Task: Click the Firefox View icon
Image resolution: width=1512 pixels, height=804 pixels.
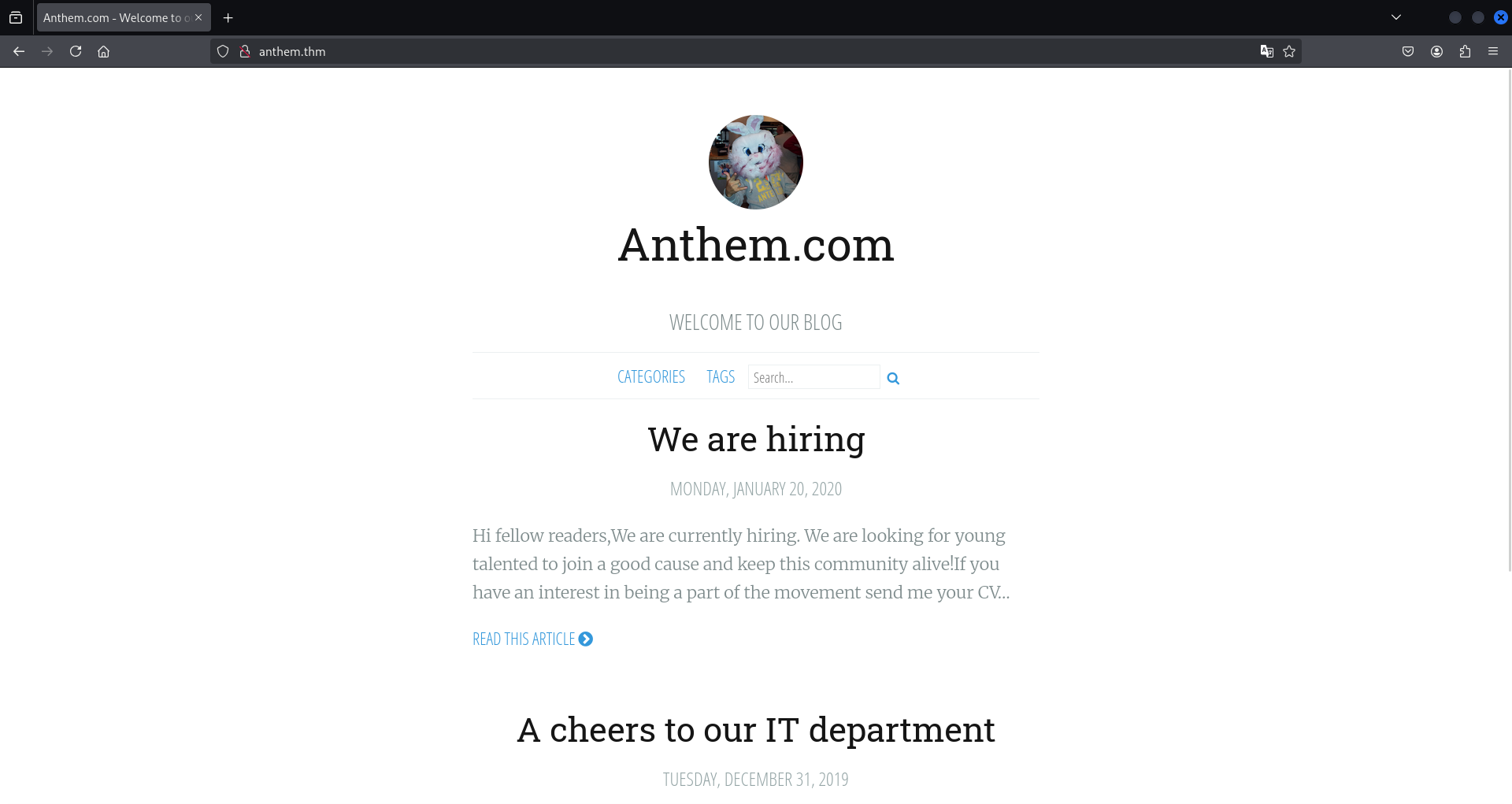Action: 16,17
